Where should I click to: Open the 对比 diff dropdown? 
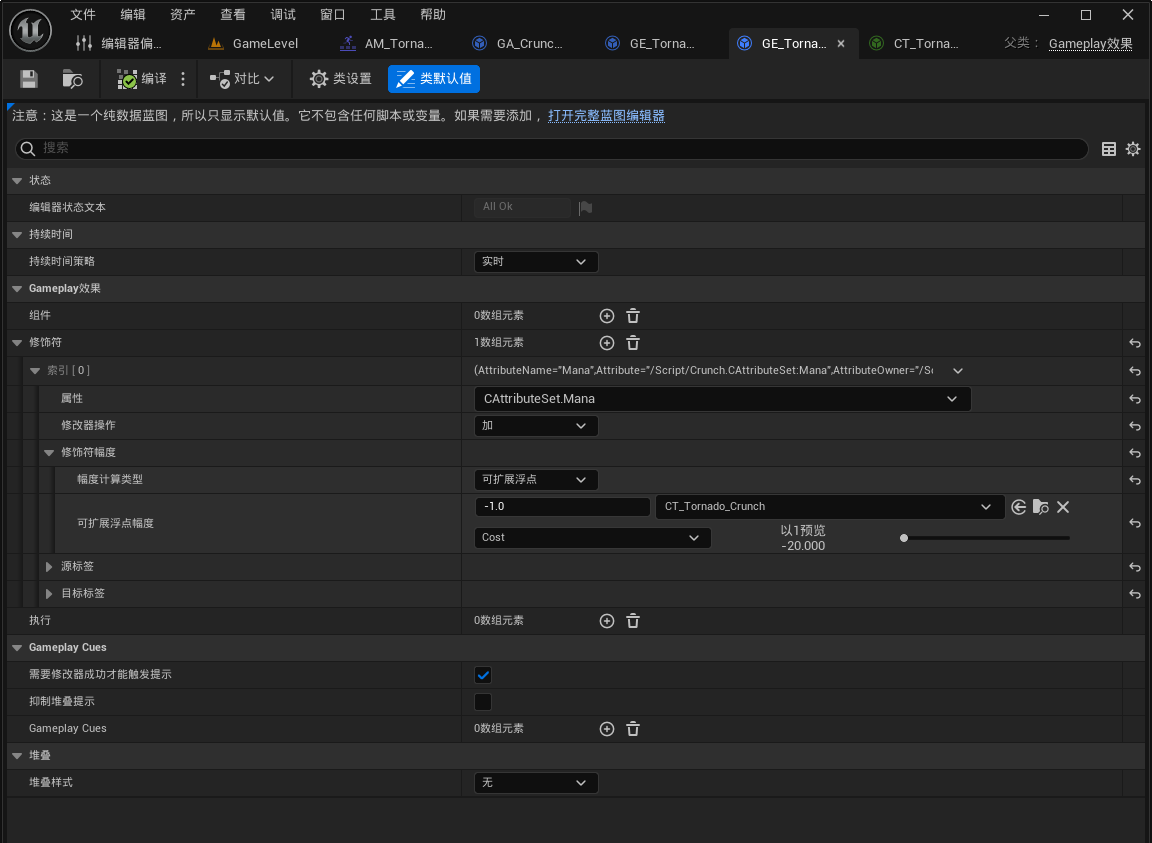coord(242,79)
